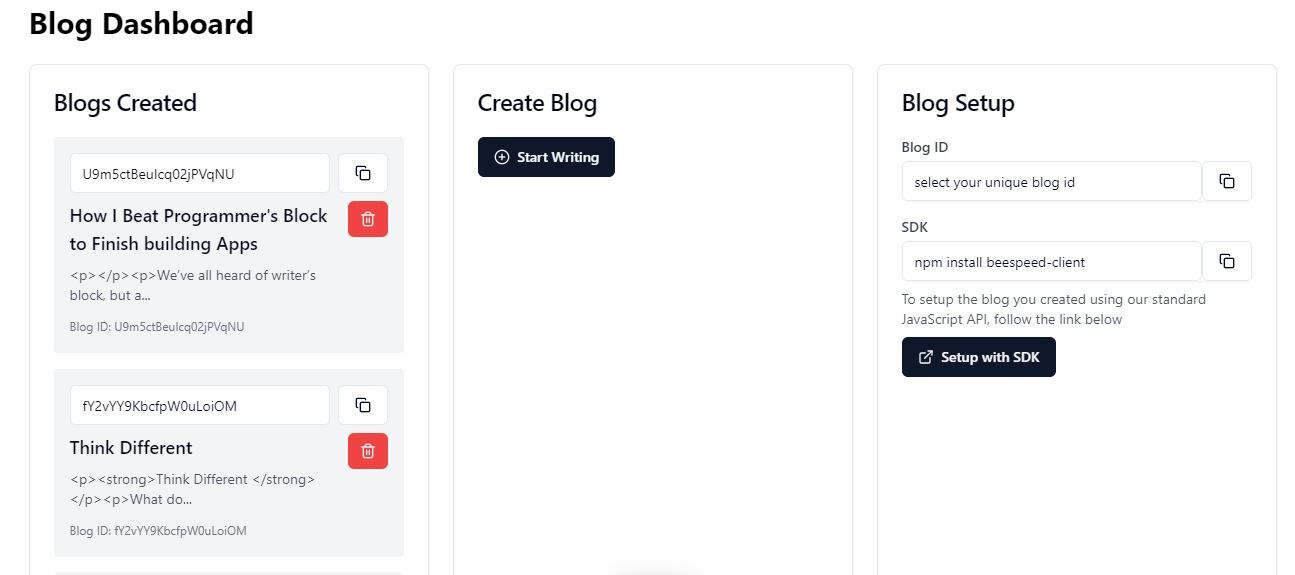Select the fY2vYY9KbcfpW0uLoiOM ID text field
The image size is (1295, 575).
coord(200,405)
